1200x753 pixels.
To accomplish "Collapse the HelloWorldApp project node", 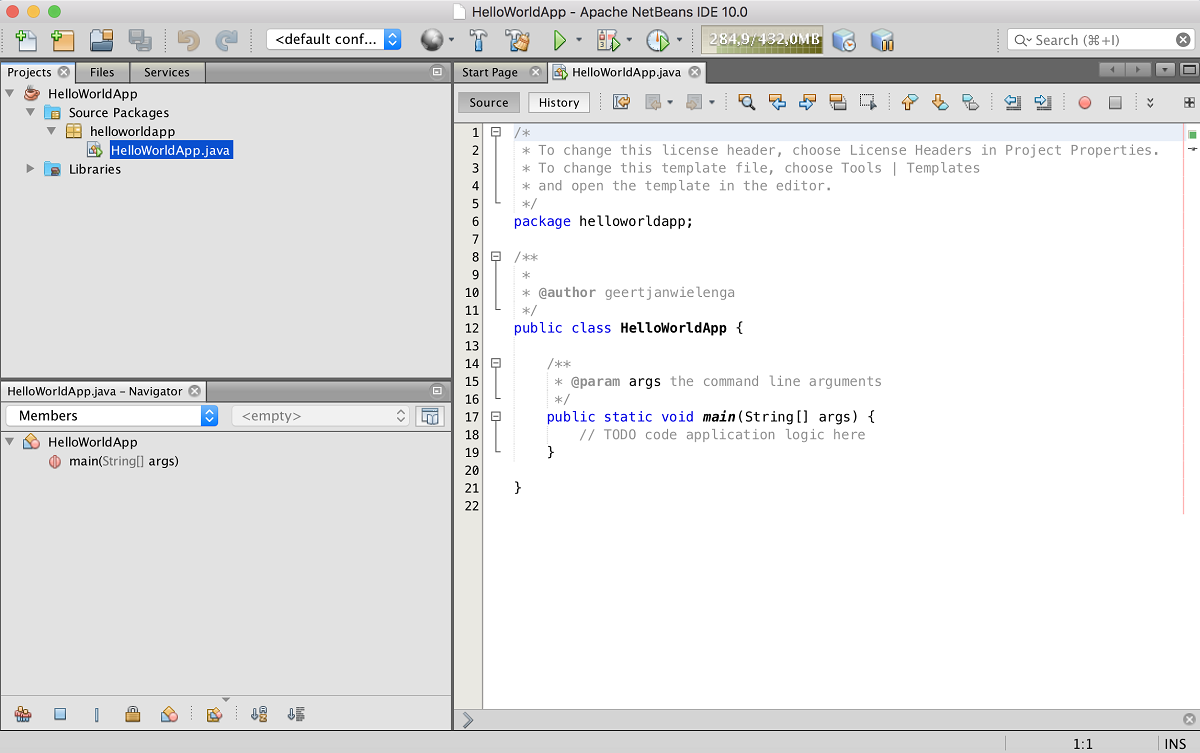I will click(x=10, y=93).
